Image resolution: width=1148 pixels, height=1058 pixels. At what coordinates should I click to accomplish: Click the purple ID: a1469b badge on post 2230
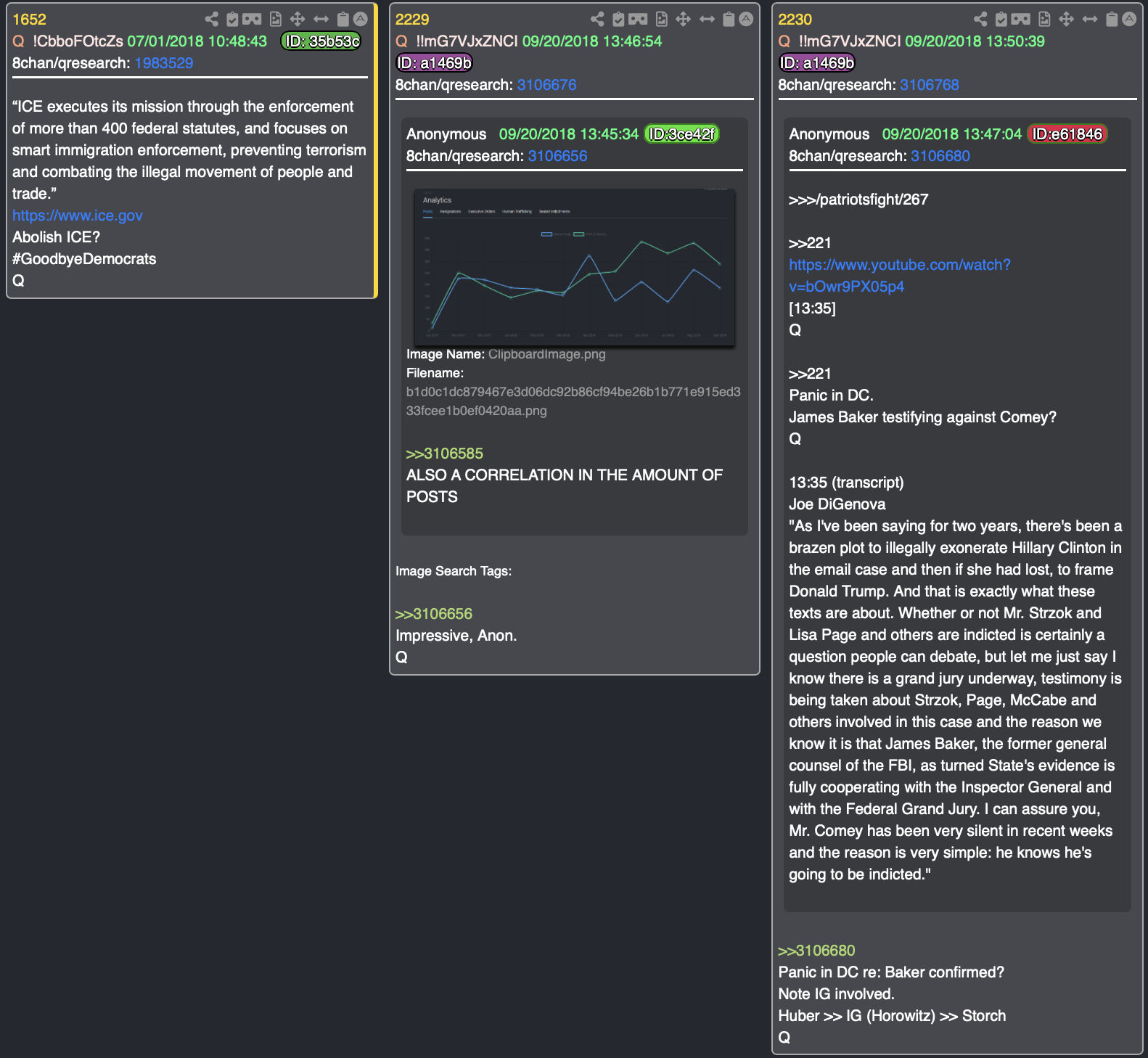coord(817,63)
